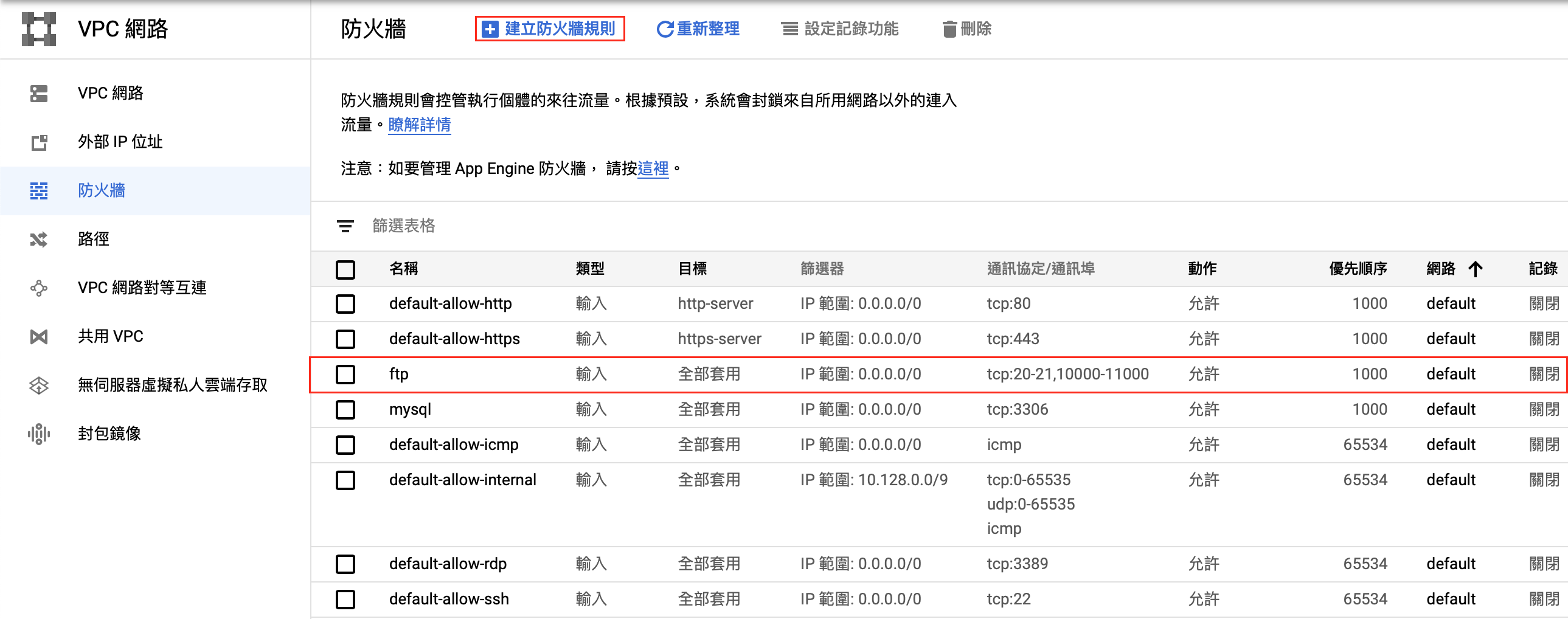This screenshot has width=1568, height=619.
Task: Click 重新整理 button
Action: tap(698, 29)
